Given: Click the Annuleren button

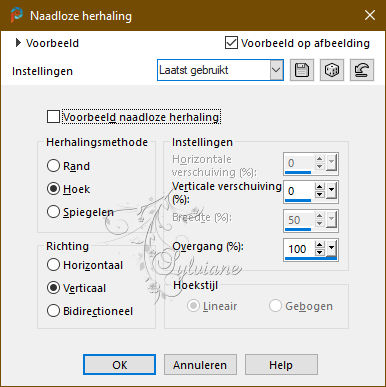Looking at the screenshot, I should [x=200, y=365].
